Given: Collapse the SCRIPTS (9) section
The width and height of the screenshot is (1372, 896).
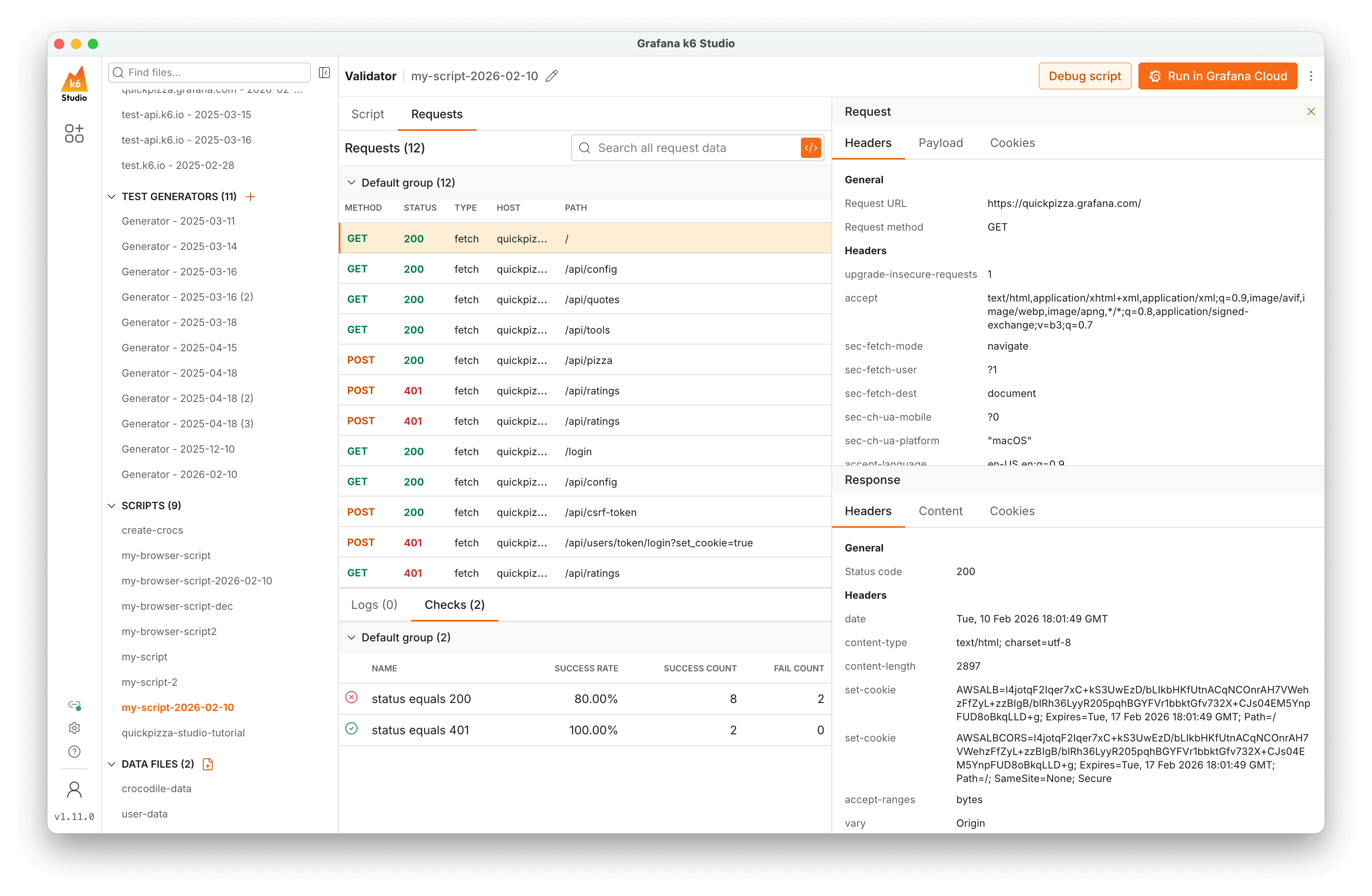Looking at the screenshot, I should pyautogui.click(x=112, y=505).
